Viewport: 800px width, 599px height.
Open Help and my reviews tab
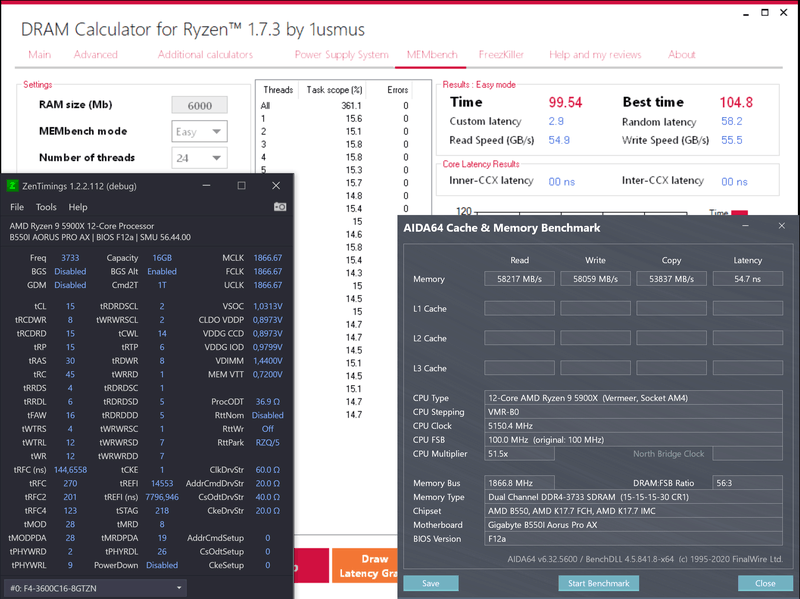pyautogui.click(x=595, y=55)
